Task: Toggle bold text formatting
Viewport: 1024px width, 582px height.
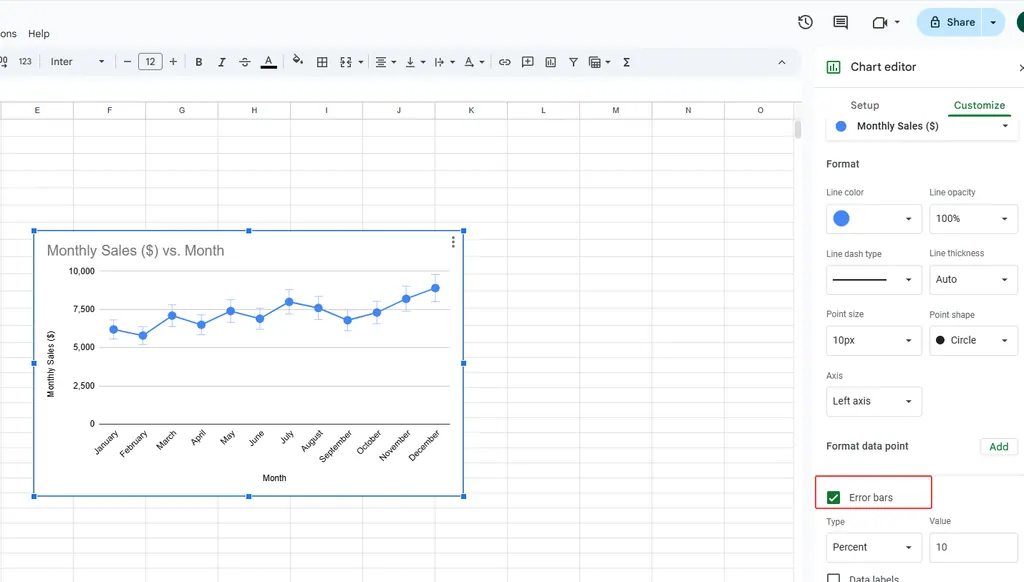Action: 199,62
